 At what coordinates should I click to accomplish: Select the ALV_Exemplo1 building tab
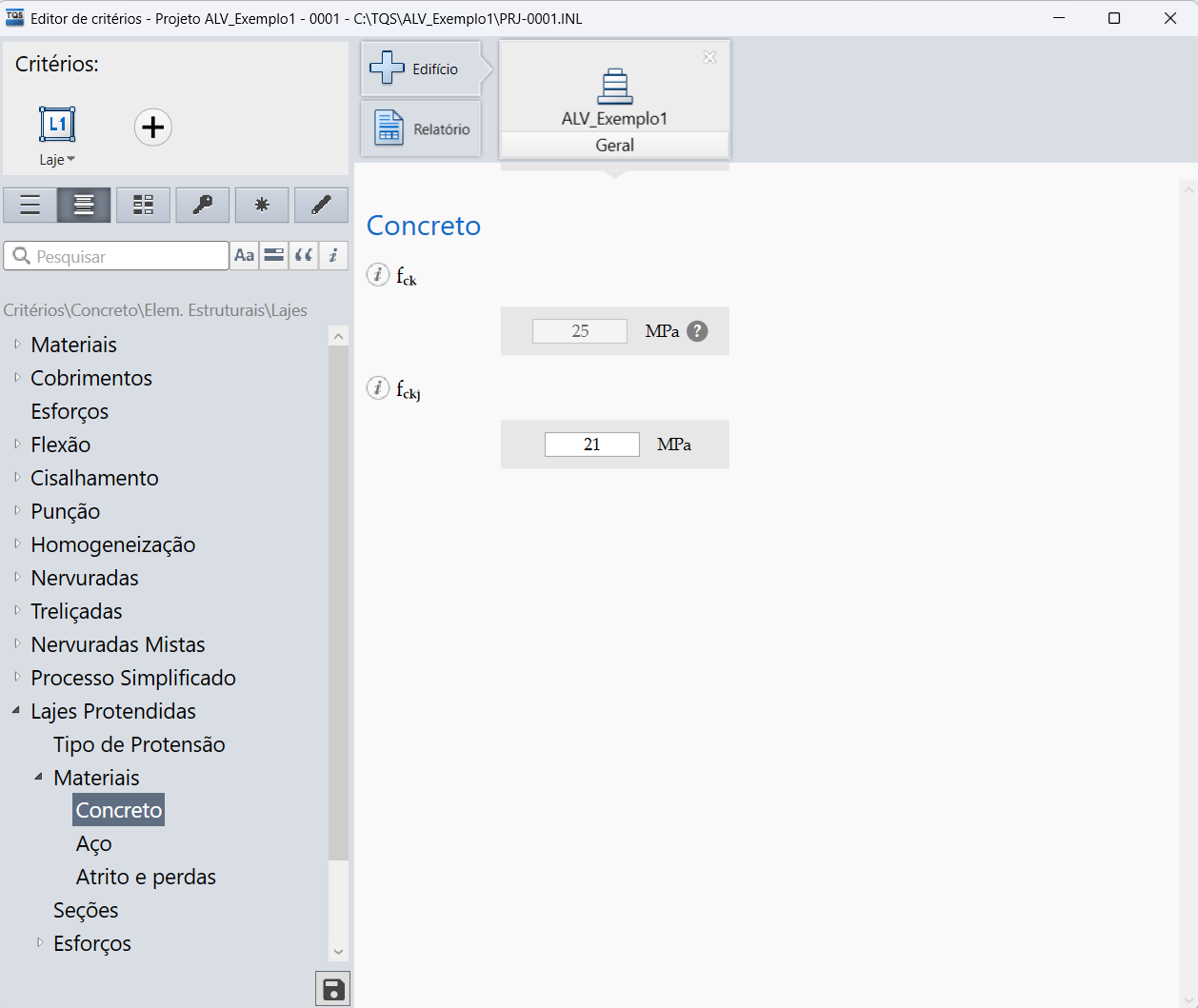pos(614,97)
